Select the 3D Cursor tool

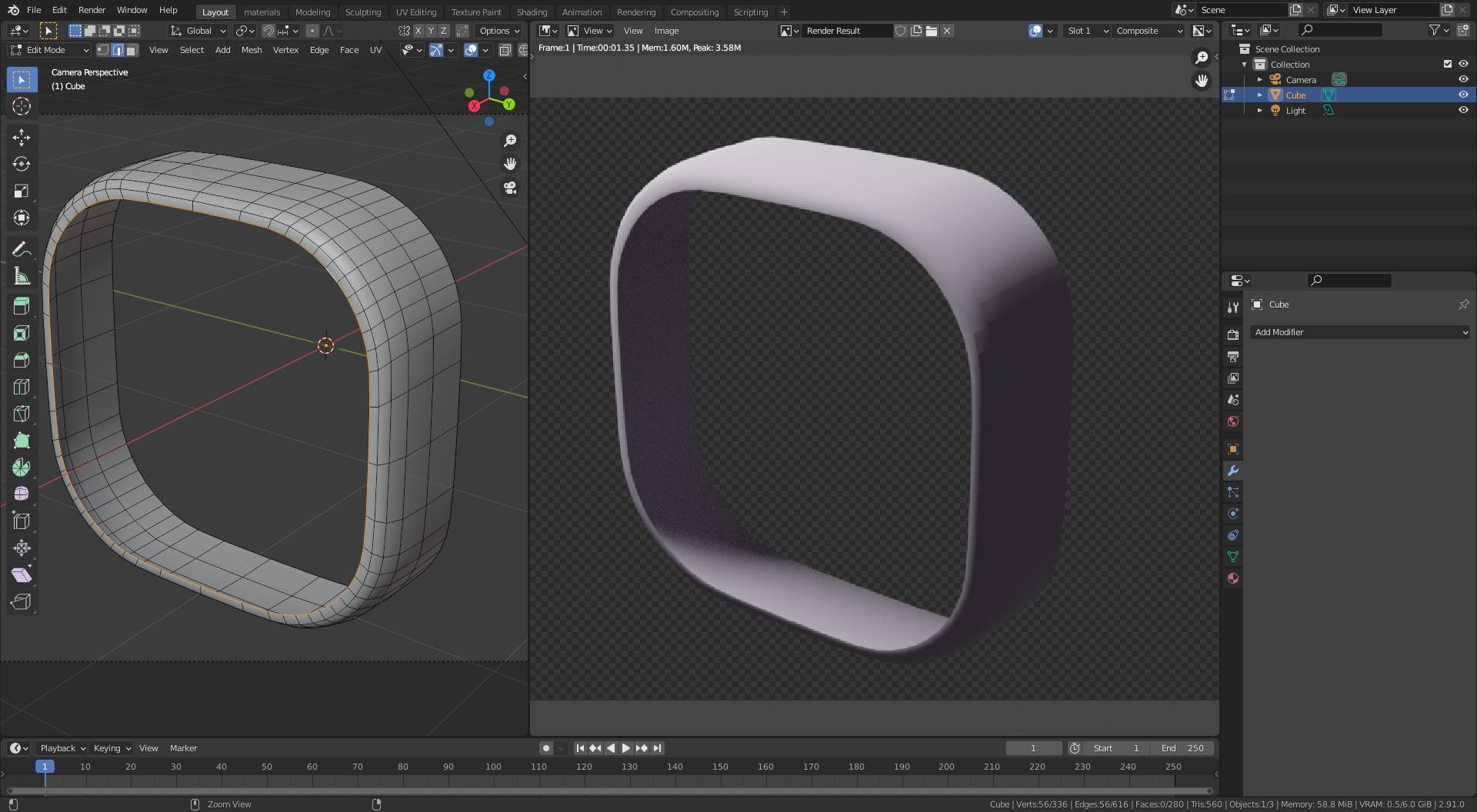(22, 106)
